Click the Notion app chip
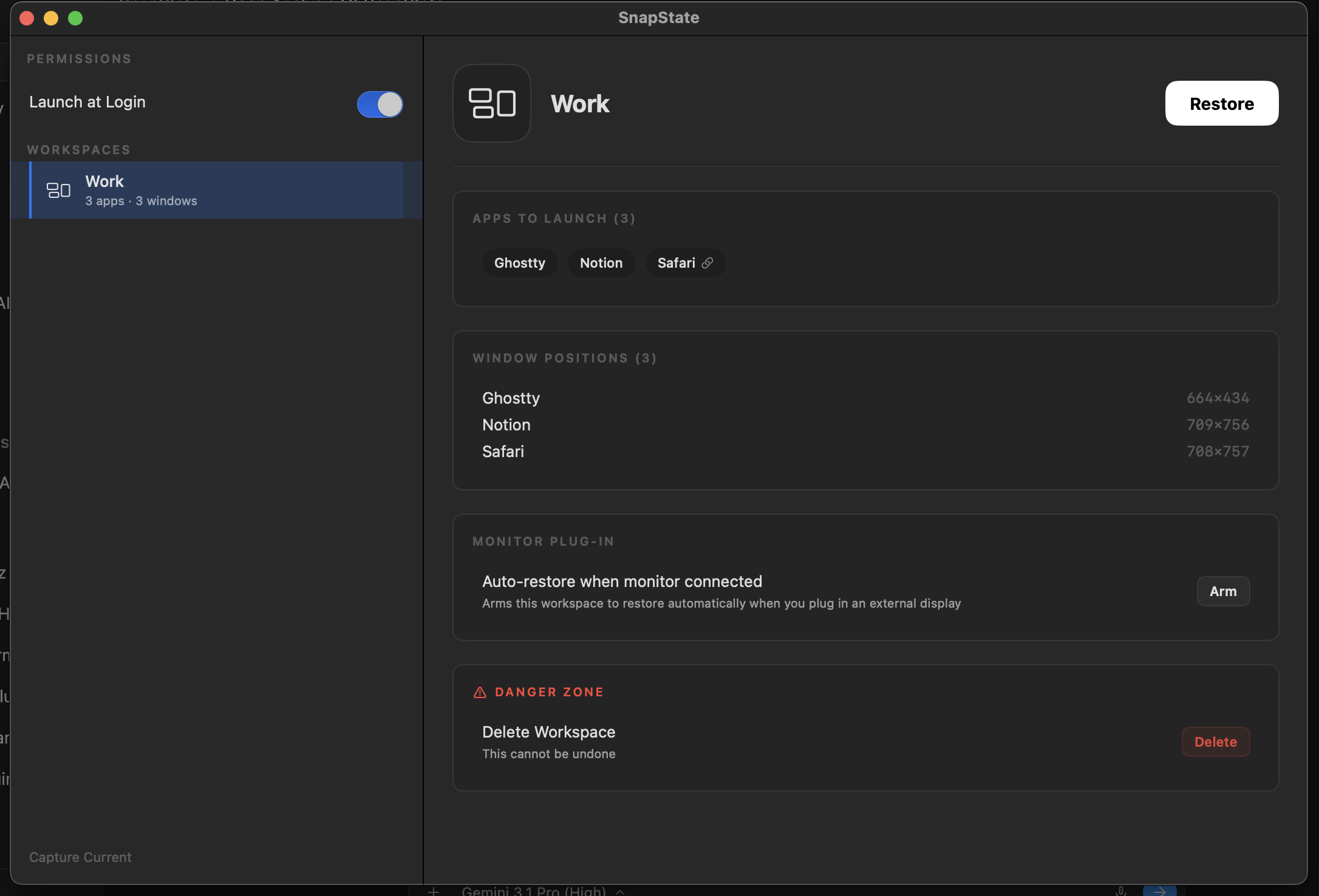The height and width of the screenshot is (896, 1319). [x=601, y=263]
